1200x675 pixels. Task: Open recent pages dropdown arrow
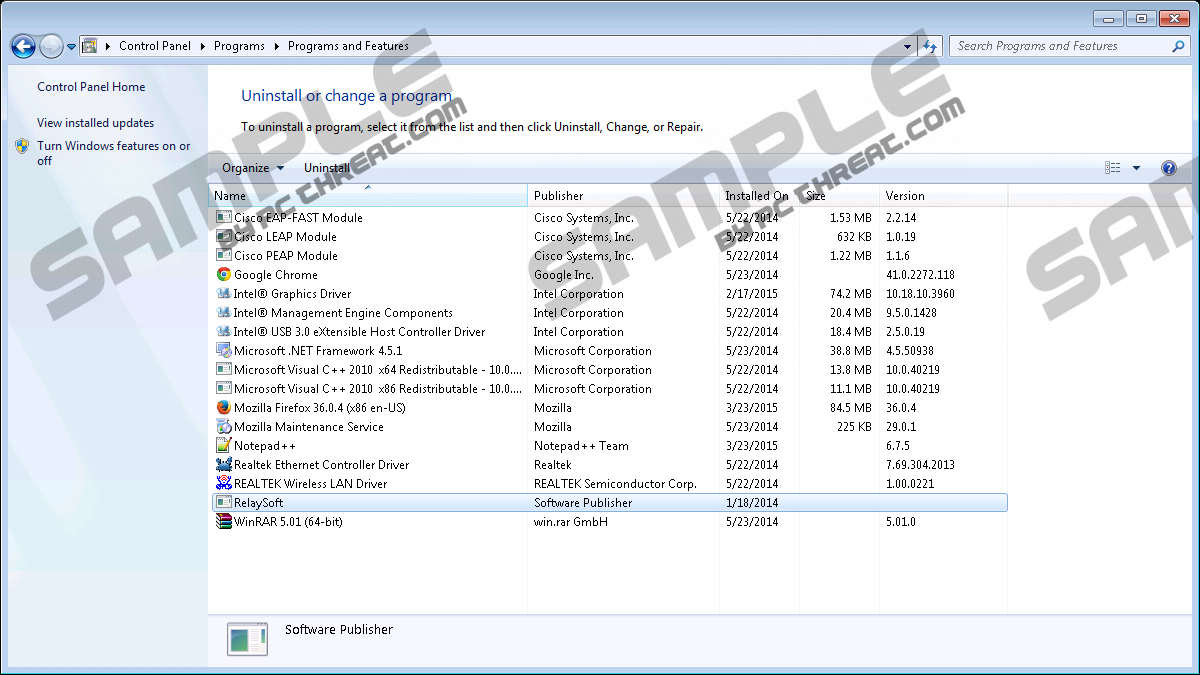click(72, 47)
